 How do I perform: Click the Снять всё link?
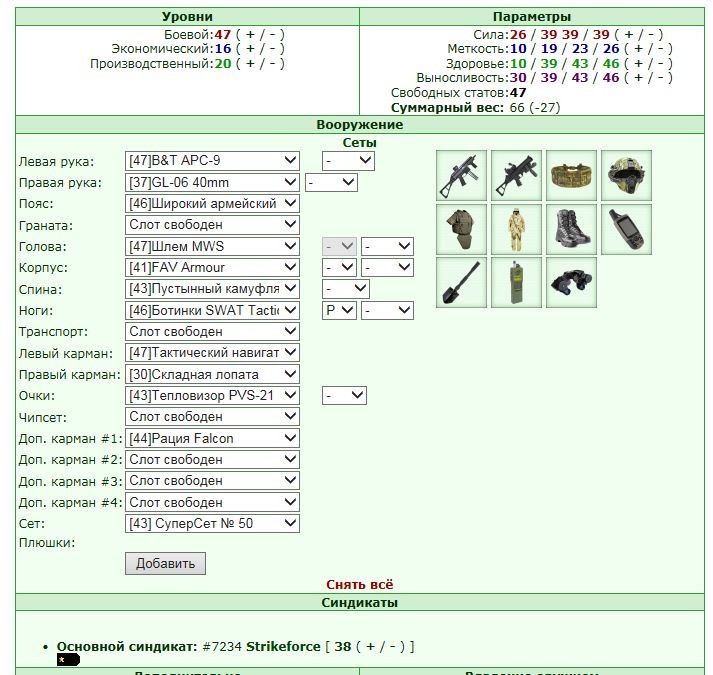[360, 584]
